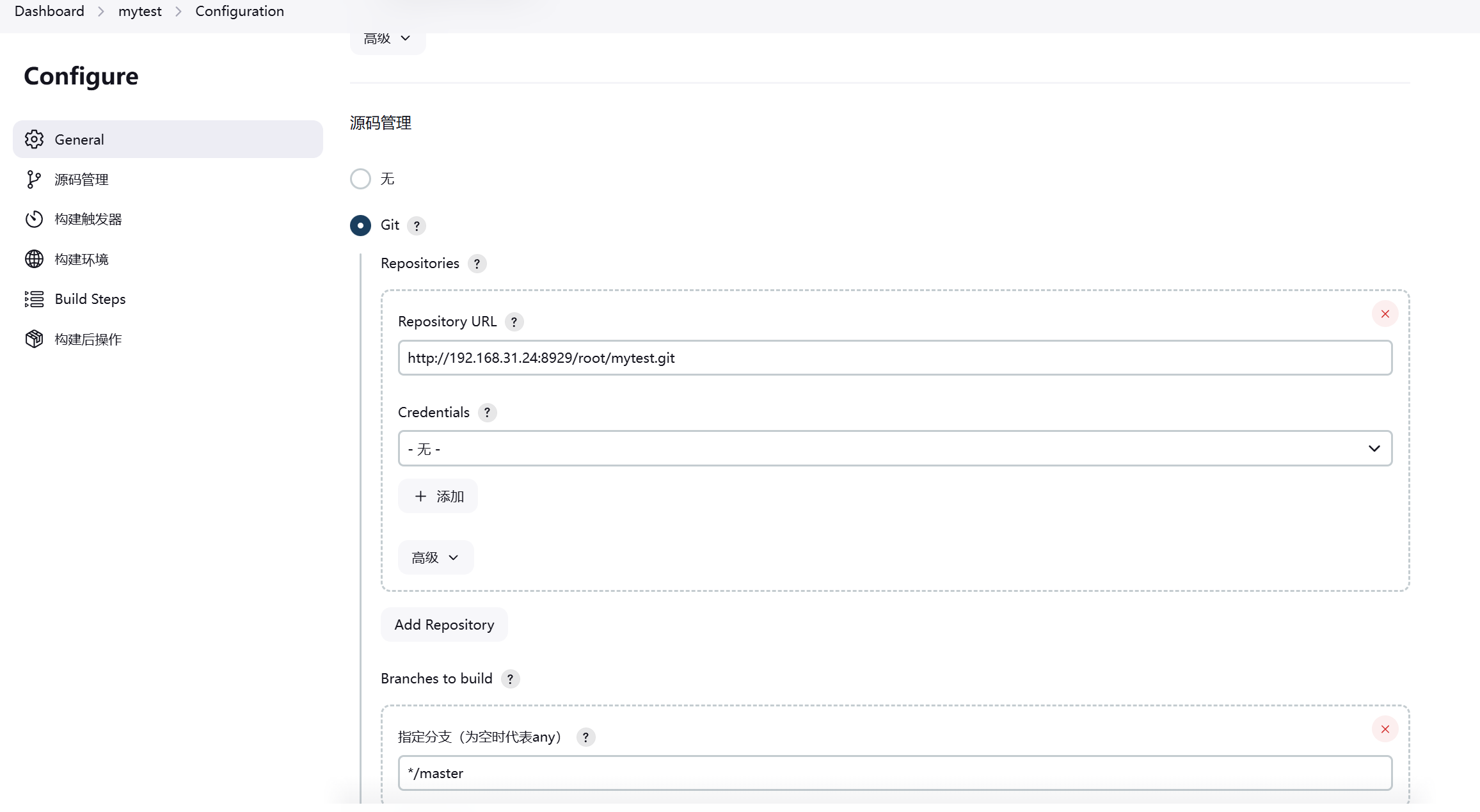Viewport: 1480px width, 812px height.
Task: Delete the branch specifier with red X
Action: pos(1385,729)
